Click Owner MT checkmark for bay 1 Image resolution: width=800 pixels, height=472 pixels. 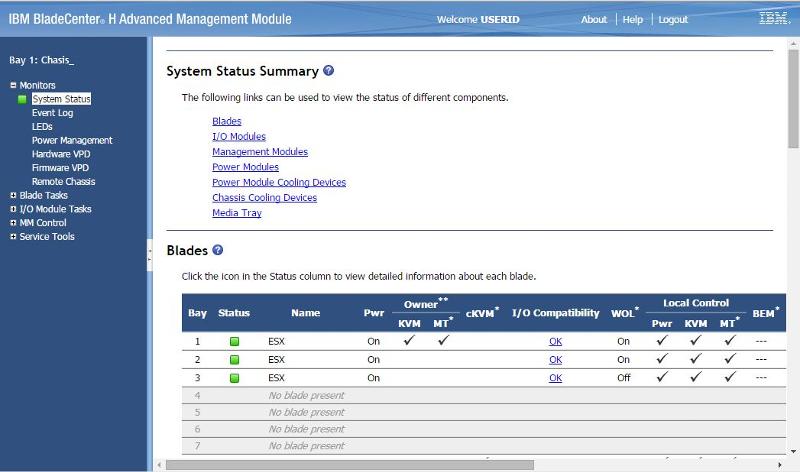(443, 340)
